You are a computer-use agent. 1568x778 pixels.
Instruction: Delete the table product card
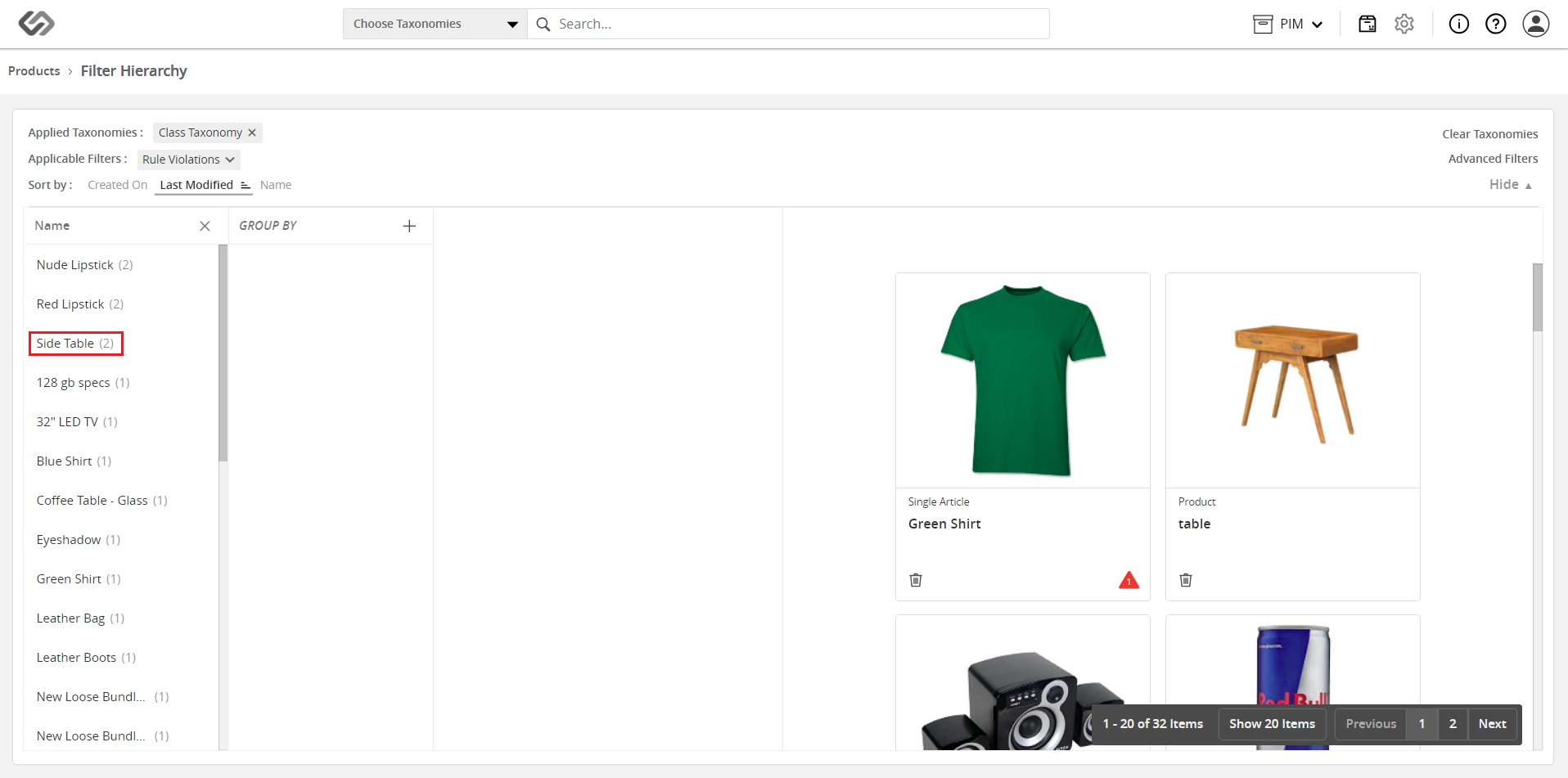[x=1186, y=580]
